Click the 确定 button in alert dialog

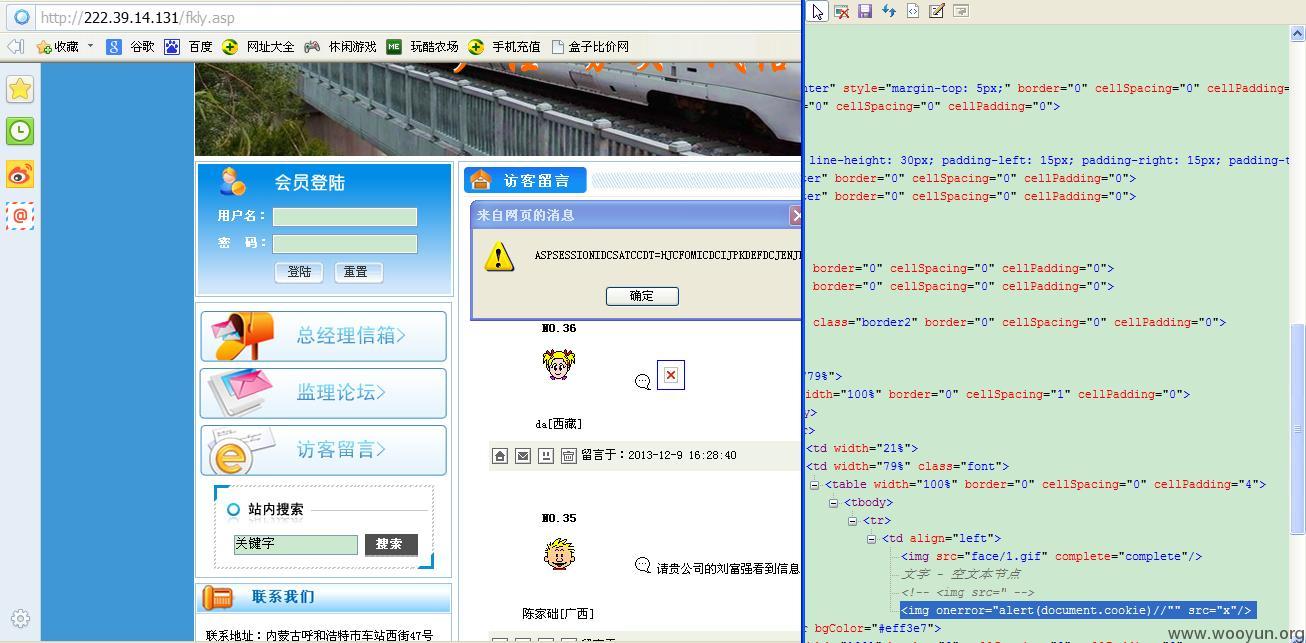tap(642, 296)
